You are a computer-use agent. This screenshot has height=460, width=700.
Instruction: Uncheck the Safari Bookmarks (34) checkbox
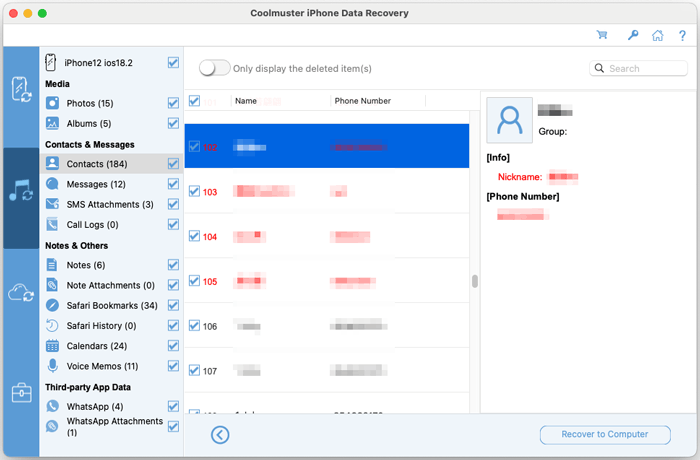coord(173,305)
